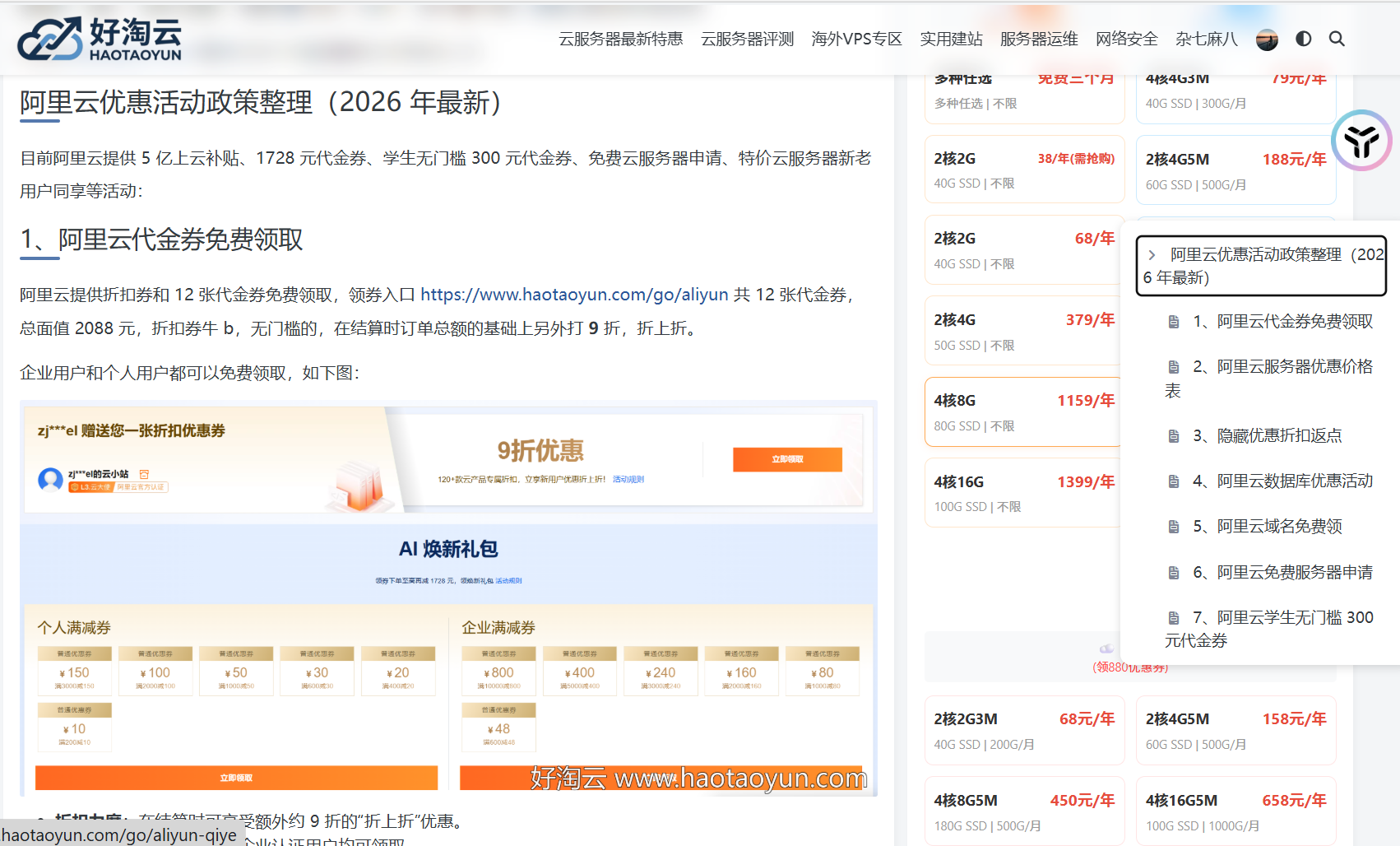
Task: Select the ¥48 enterprise coupon
Action: [498, 727]
